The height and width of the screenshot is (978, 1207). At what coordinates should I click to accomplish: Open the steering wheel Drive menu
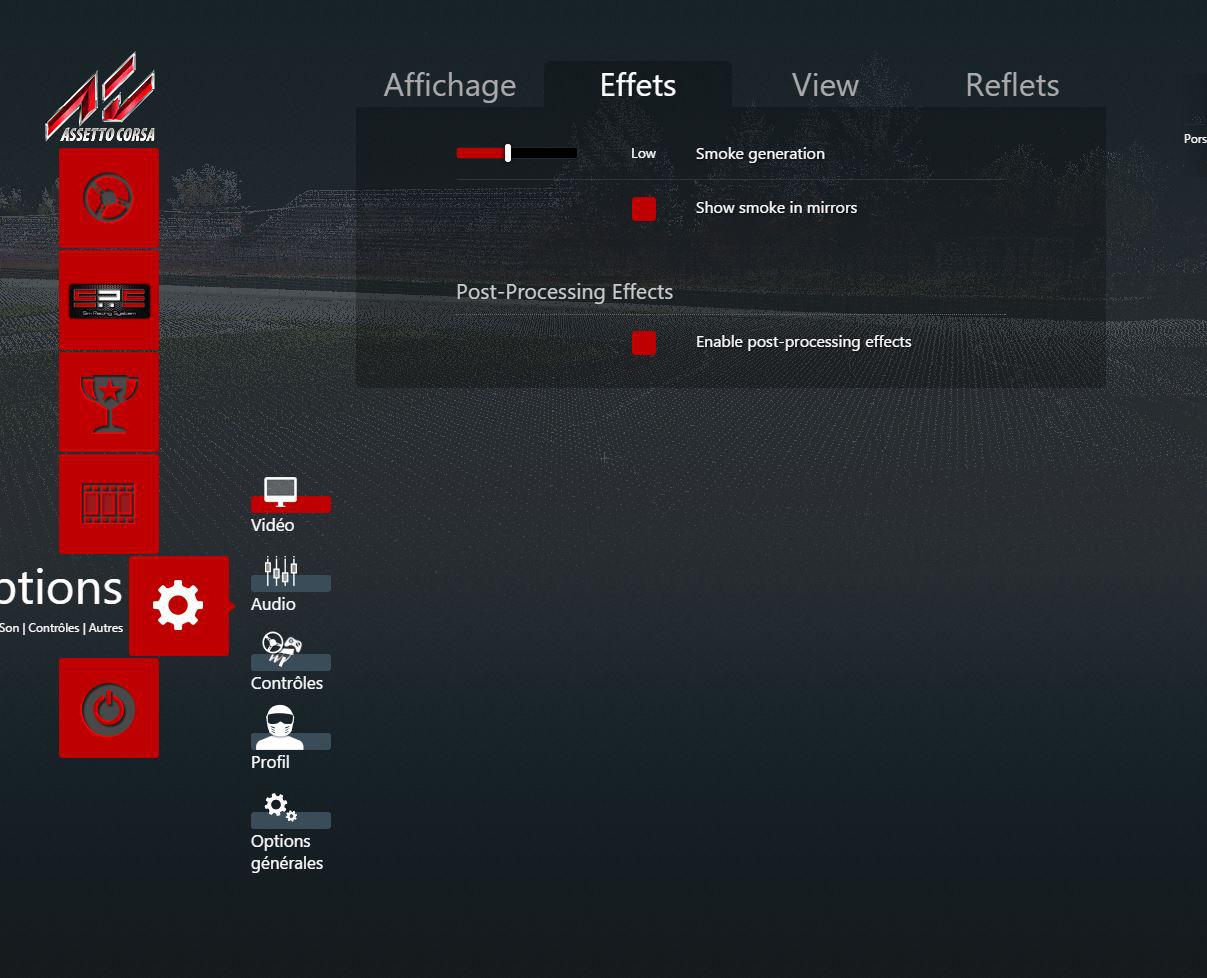pyautogui.click(x=109, y=198)
